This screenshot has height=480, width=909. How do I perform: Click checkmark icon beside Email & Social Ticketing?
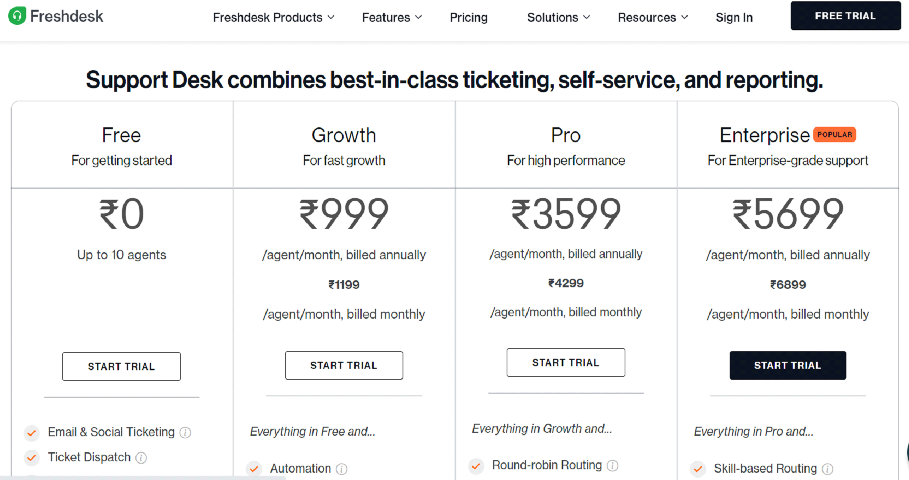pos(32,432)
